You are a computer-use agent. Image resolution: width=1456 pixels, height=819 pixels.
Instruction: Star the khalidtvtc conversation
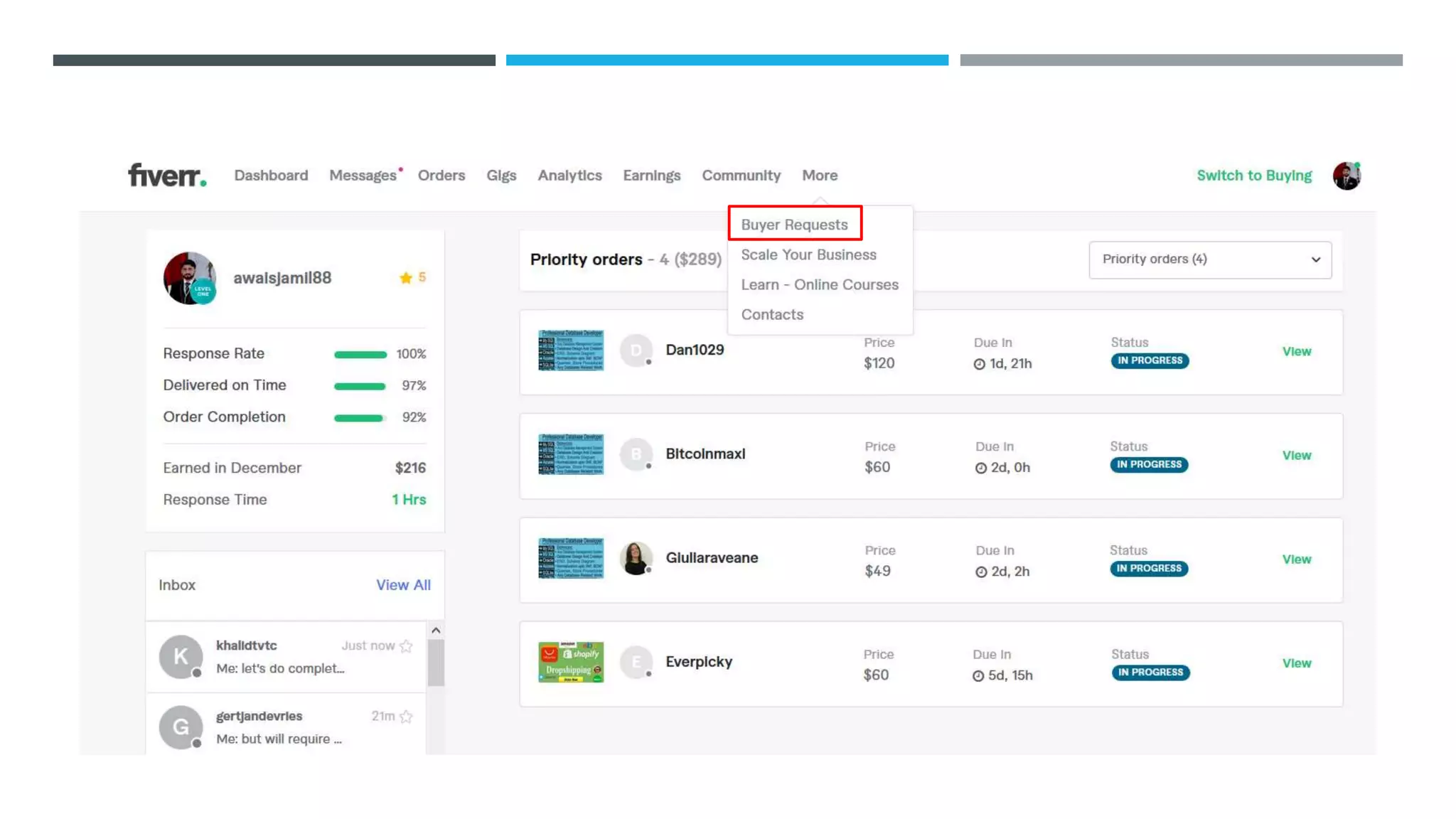[x=406, y=646]
